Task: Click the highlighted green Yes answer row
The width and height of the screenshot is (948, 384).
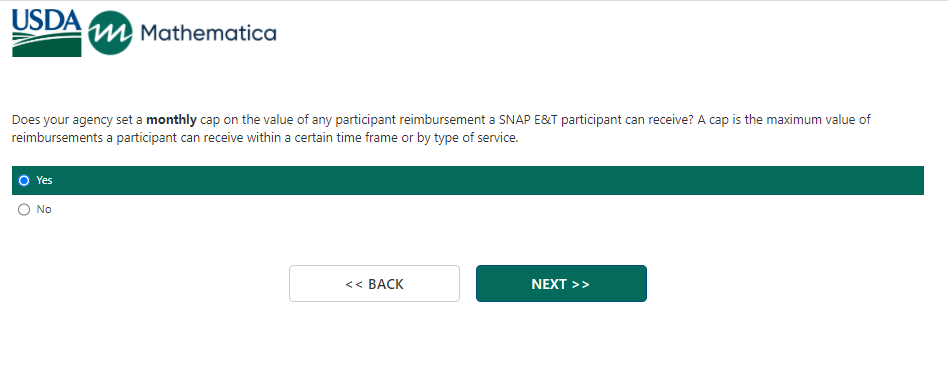Action: click(467, 180)
